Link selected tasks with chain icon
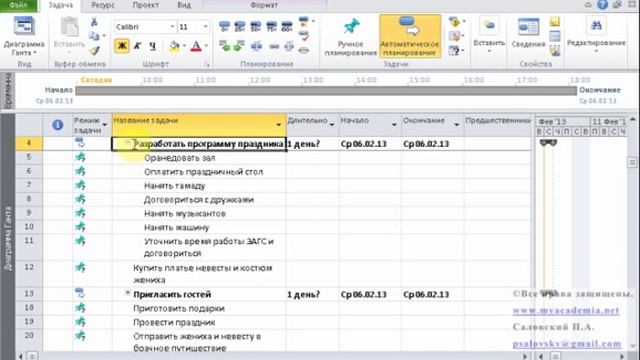640x360 pixels. click(274, 47)
